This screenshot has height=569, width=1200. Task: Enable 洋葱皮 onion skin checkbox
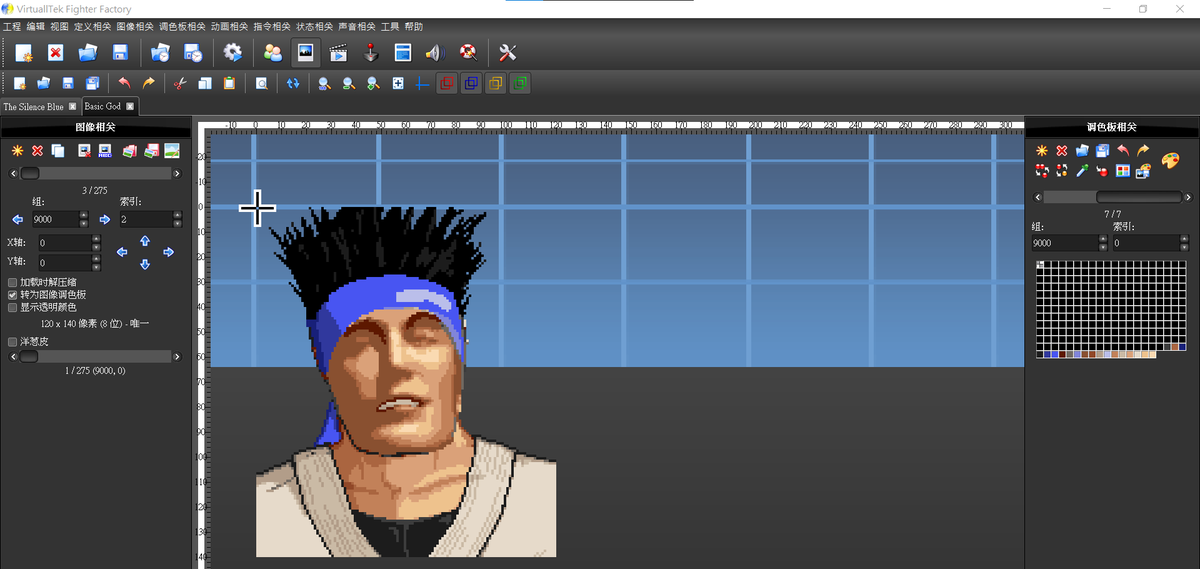coord(13,341)
